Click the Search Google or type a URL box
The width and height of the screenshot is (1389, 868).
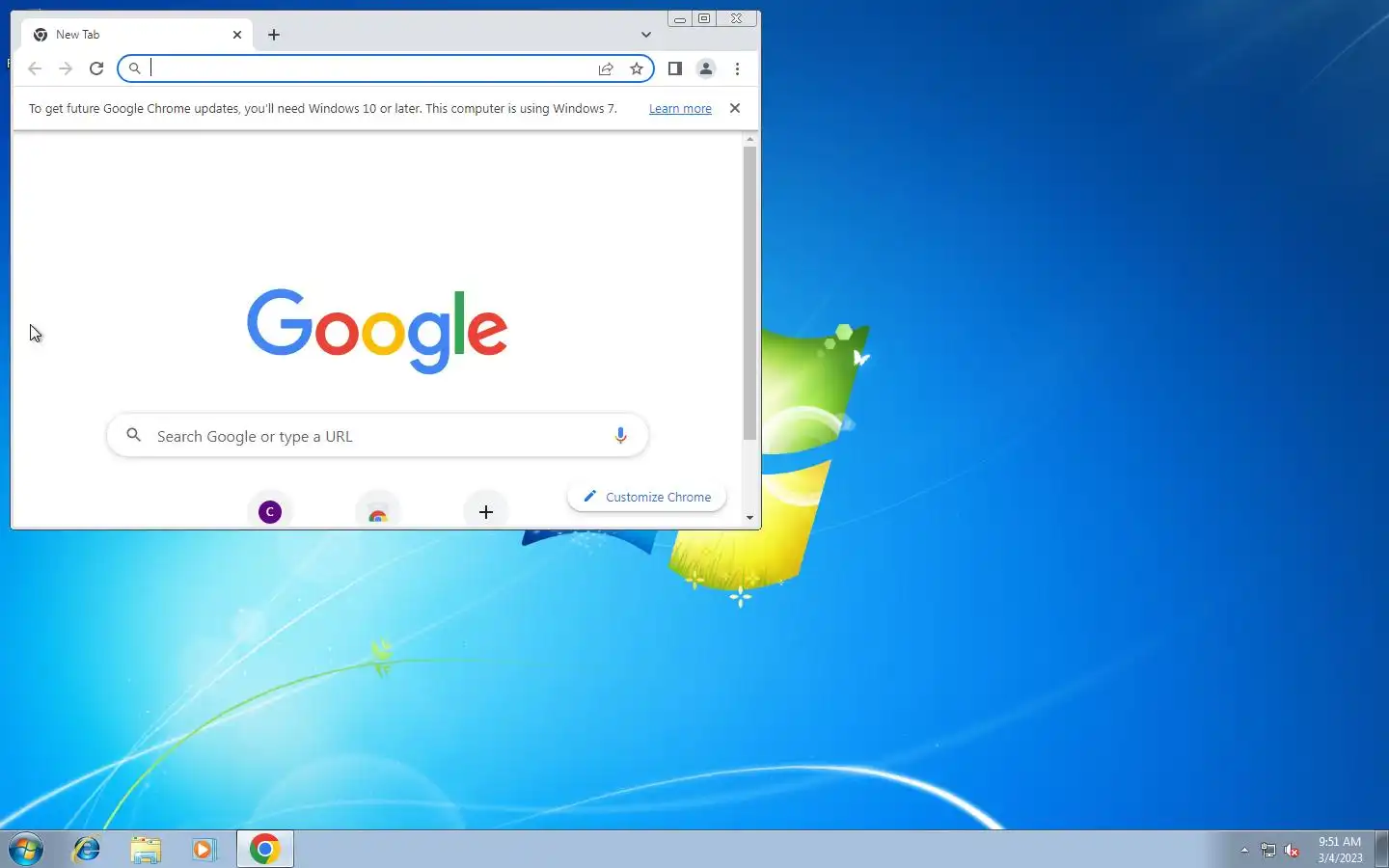pos(377,436)
